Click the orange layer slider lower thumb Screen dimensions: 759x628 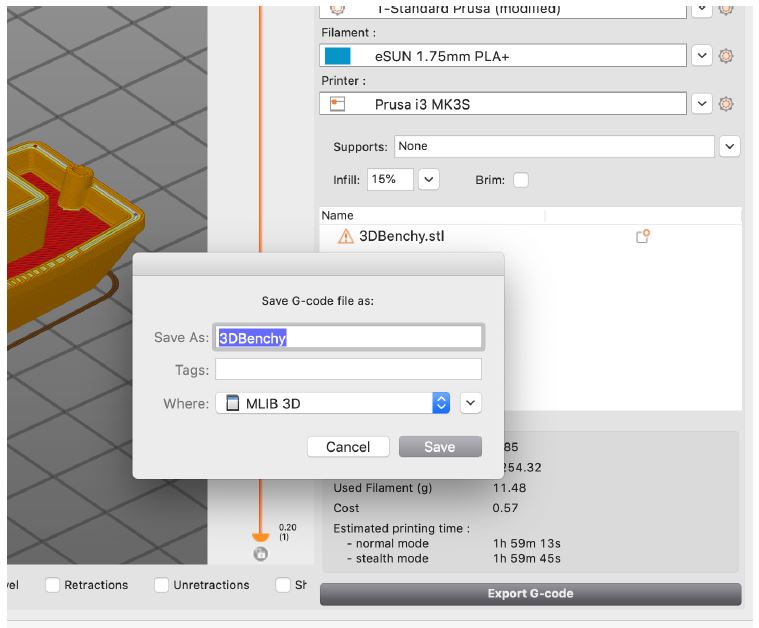(260, 536)
